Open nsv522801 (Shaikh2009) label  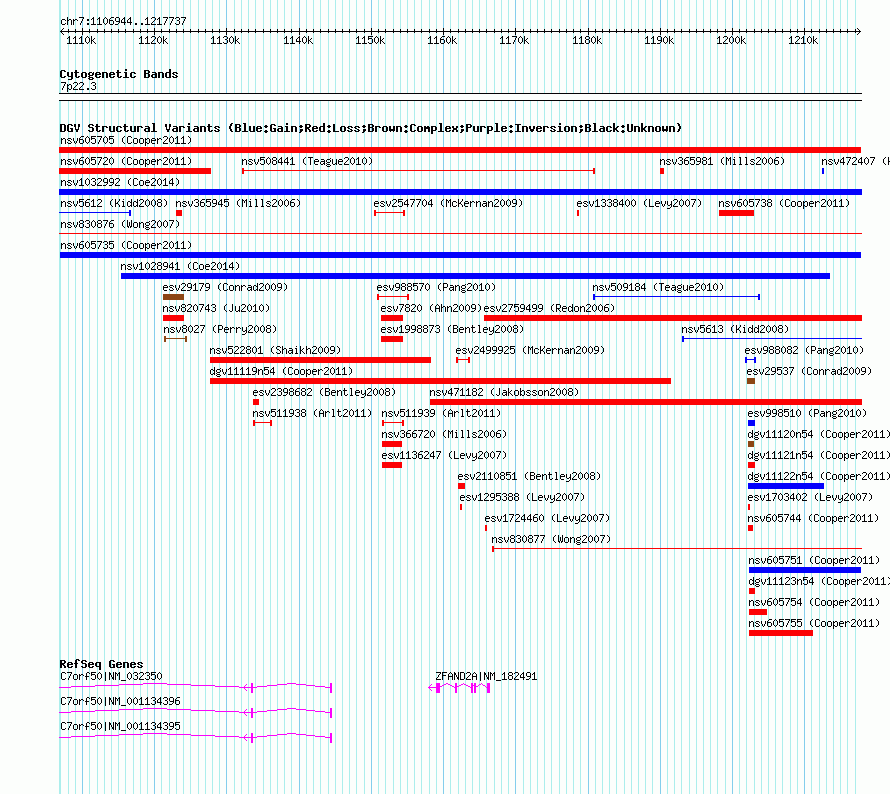[x=275, y=350]
